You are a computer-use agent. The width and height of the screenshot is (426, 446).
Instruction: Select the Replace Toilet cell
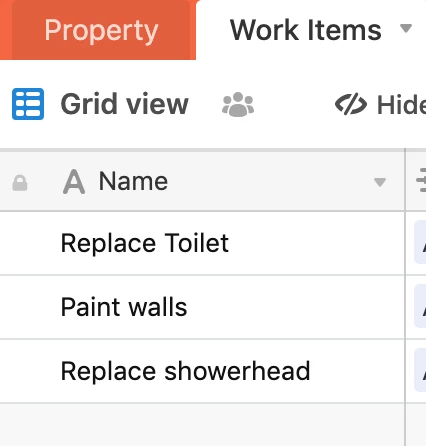pos(202,243)
